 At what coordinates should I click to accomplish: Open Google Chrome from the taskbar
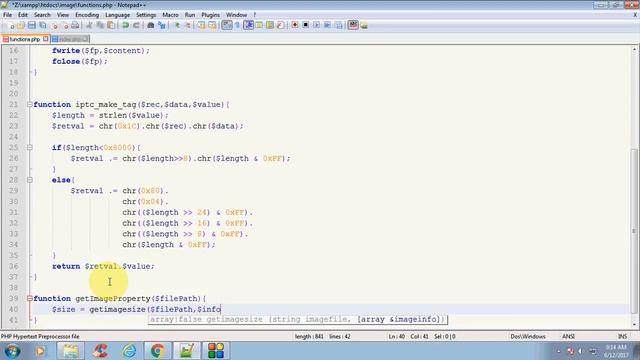[x=158, y=351]
